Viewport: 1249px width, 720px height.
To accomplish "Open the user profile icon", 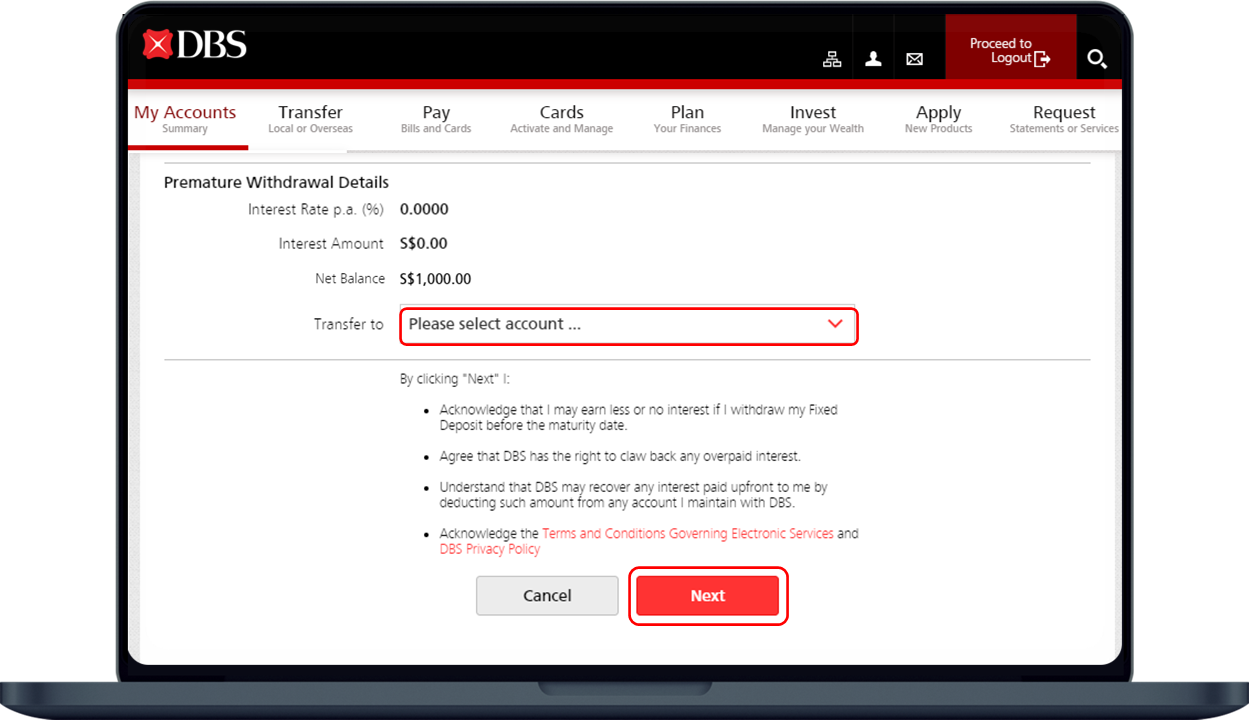I will click(873, 59).
